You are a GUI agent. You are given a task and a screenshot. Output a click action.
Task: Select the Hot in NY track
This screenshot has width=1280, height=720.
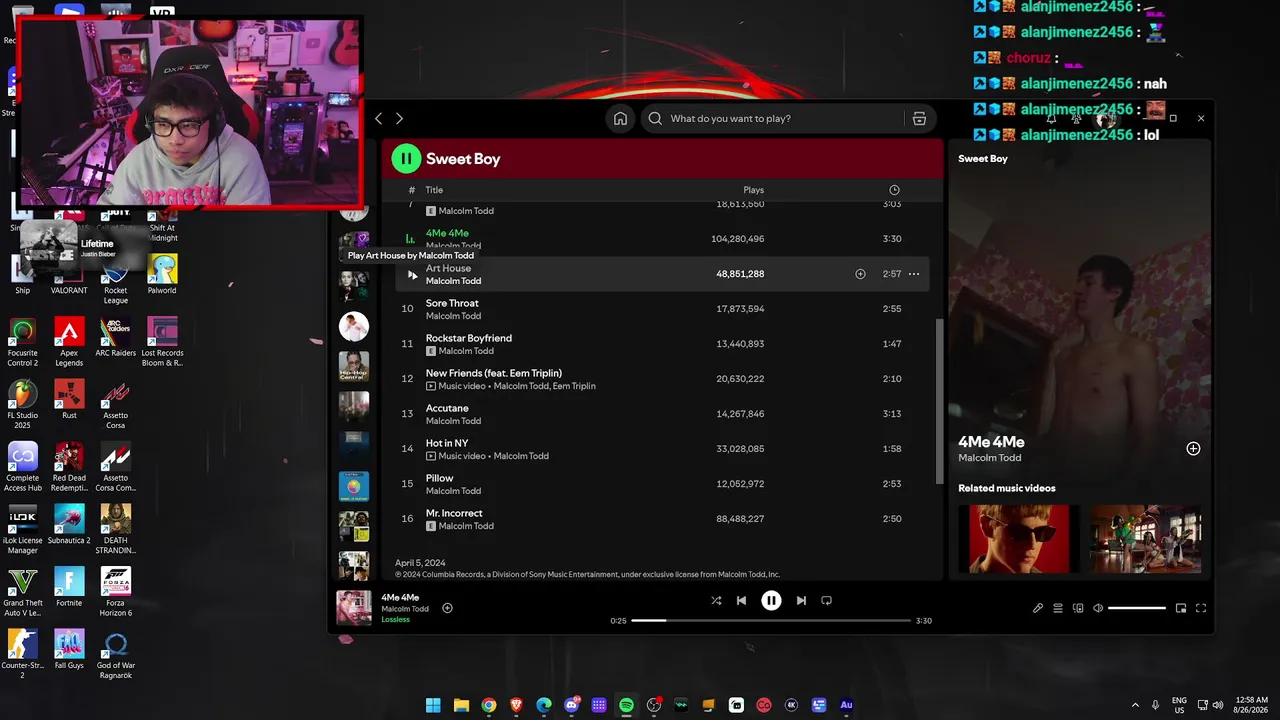click(663, 449)
